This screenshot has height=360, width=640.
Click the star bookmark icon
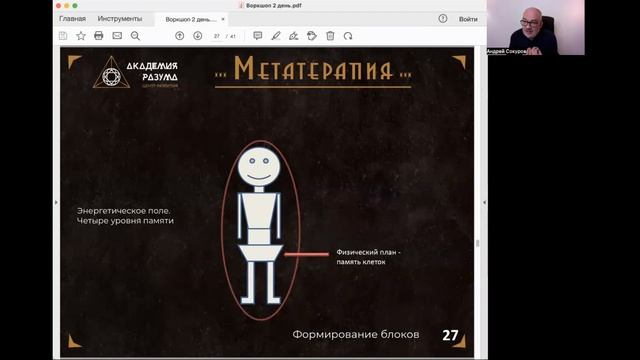coord(81,36)
